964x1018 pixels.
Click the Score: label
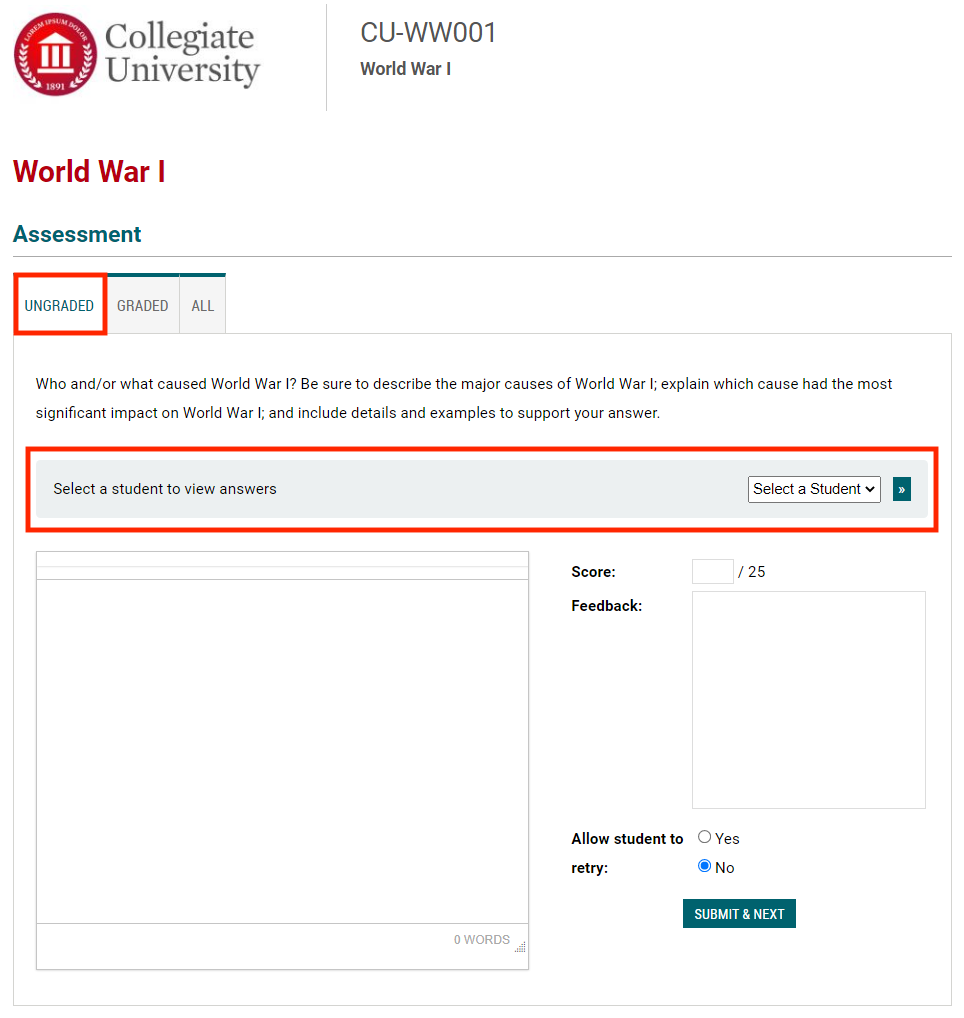pyautogui.click(x=593, y=572)
